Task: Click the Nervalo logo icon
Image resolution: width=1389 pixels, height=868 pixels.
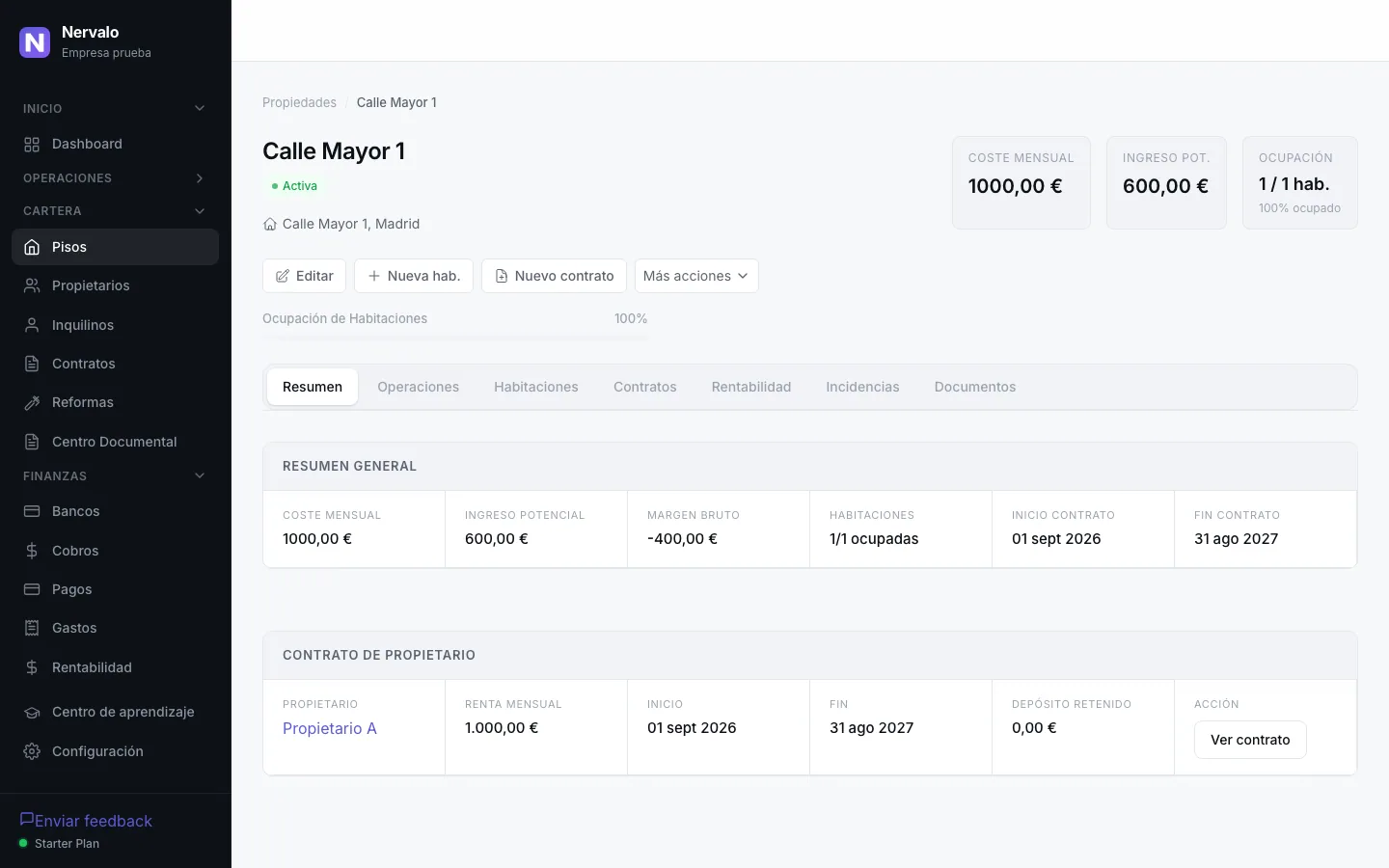Action: pyautogui.click(x=35, y=41)
